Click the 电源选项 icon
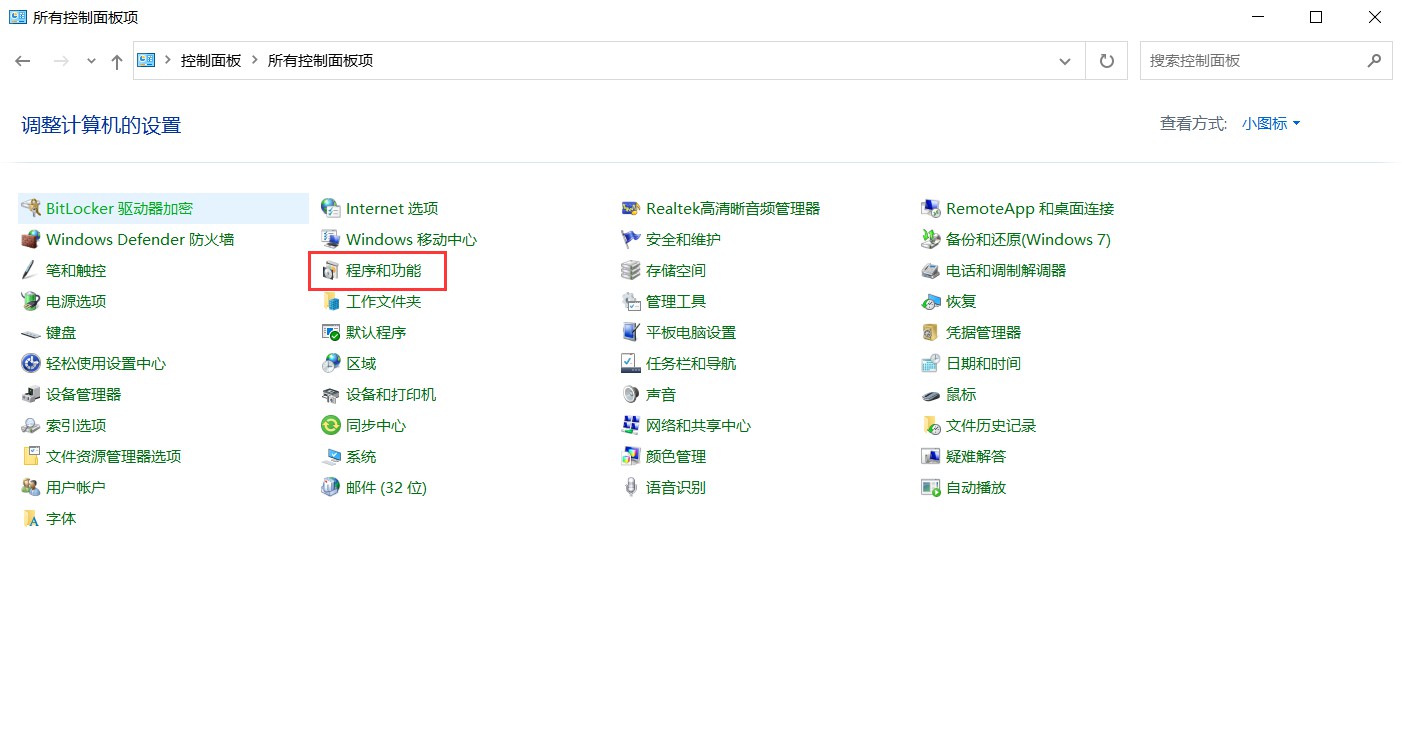Viewport: 1402px width, 736px height. pos(30,302)
